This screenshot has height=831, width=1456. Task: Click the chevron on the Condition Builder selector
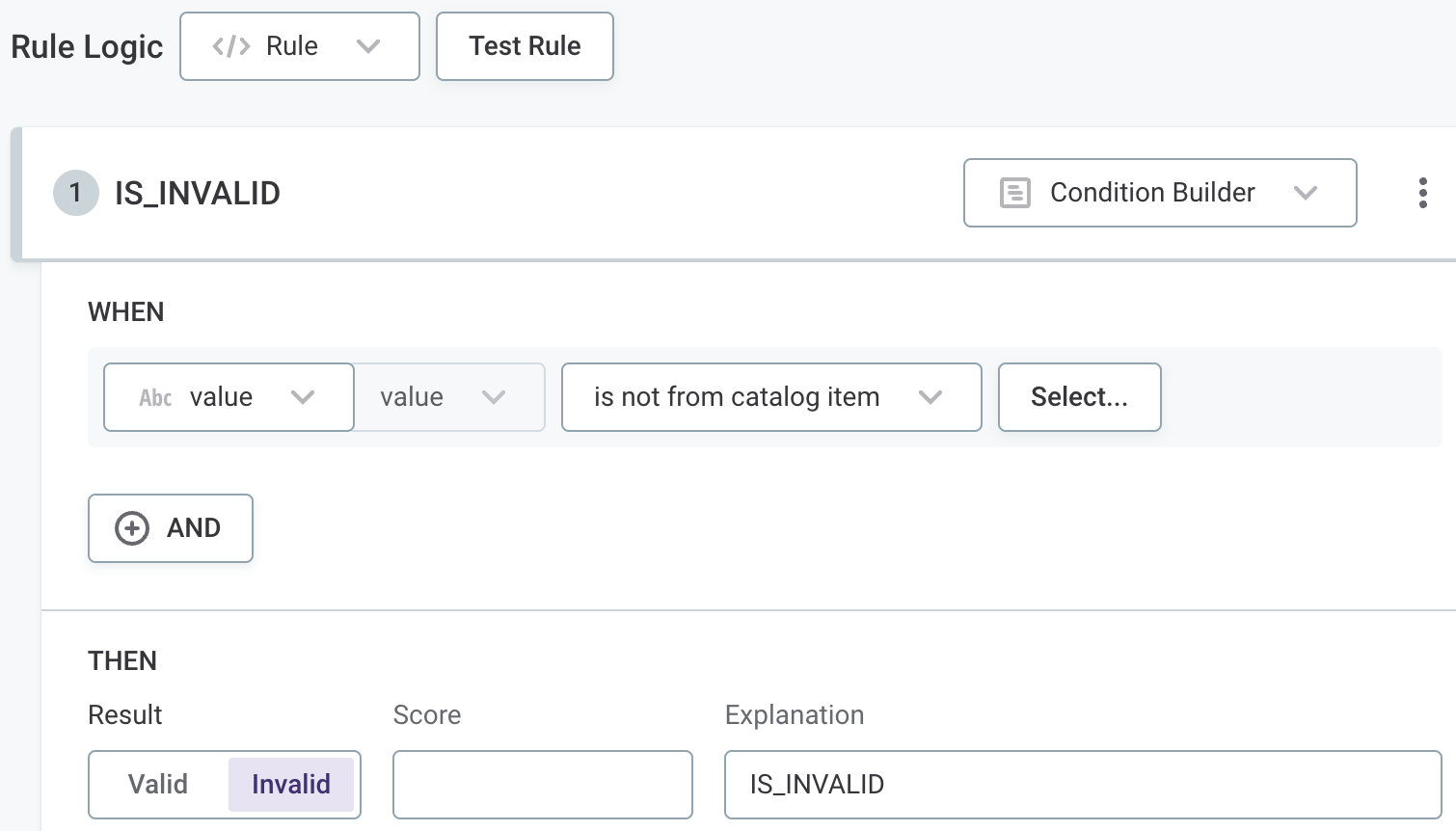coord(1308,193)
